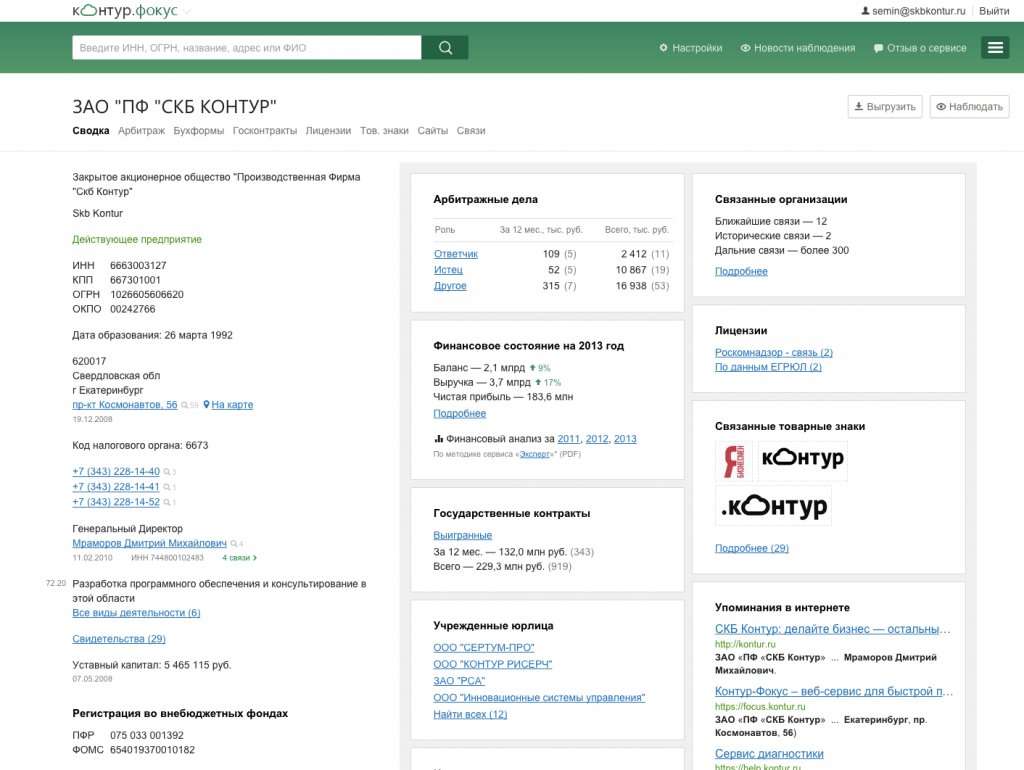
Task: Open Другое arbitration cases
Action: 450,285
